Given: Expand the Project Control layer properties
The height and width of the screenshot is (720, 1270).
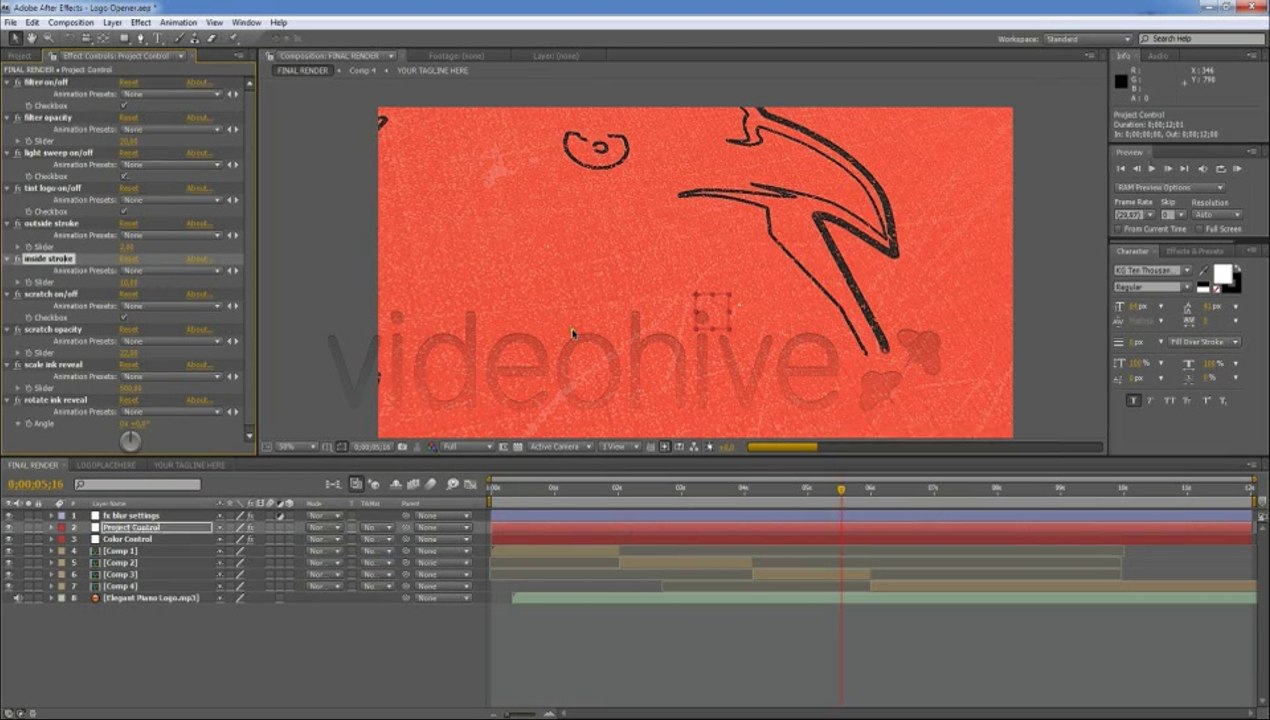Looking at the screenshot, I should click(51, 527).
